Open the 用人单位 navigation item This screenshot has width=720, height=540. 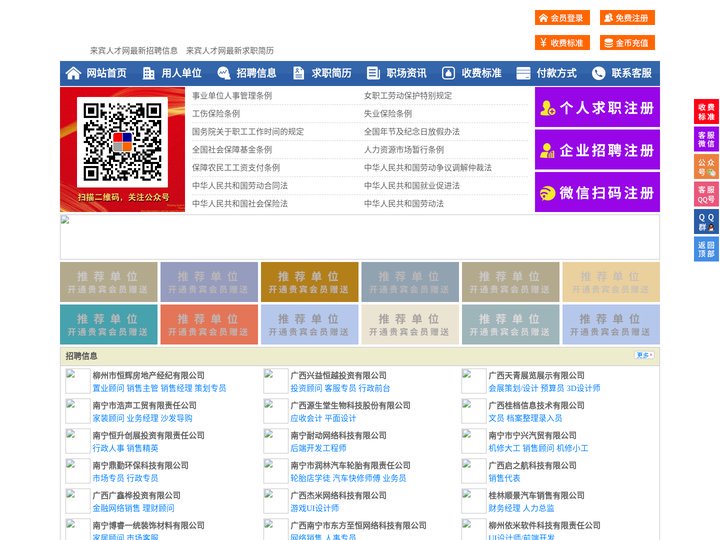[x=181, y=73]
